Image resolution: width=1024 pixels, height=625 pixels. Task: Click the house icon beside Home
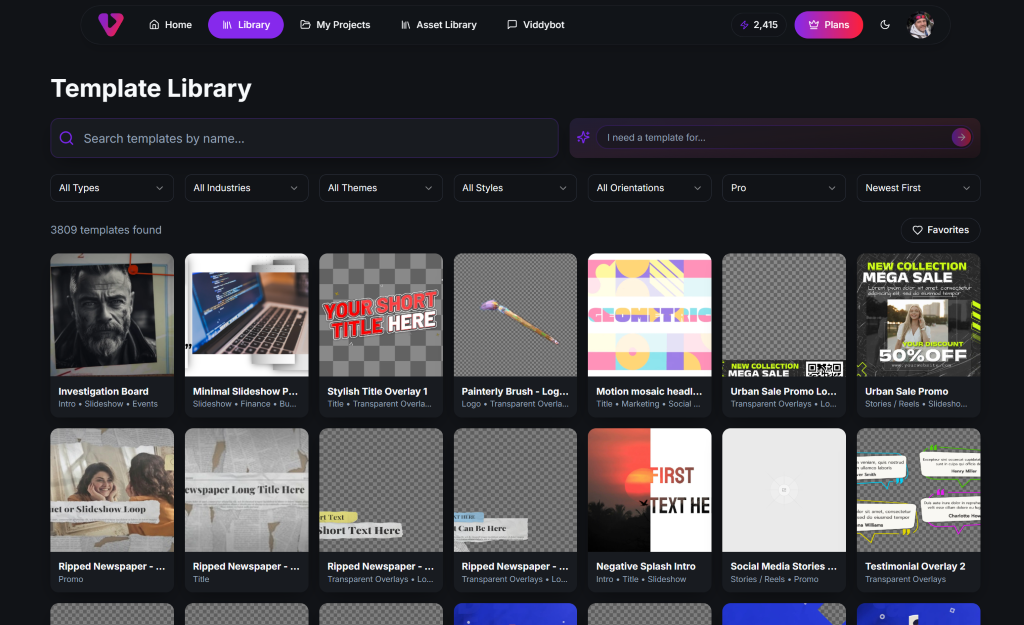pos(154,25)
